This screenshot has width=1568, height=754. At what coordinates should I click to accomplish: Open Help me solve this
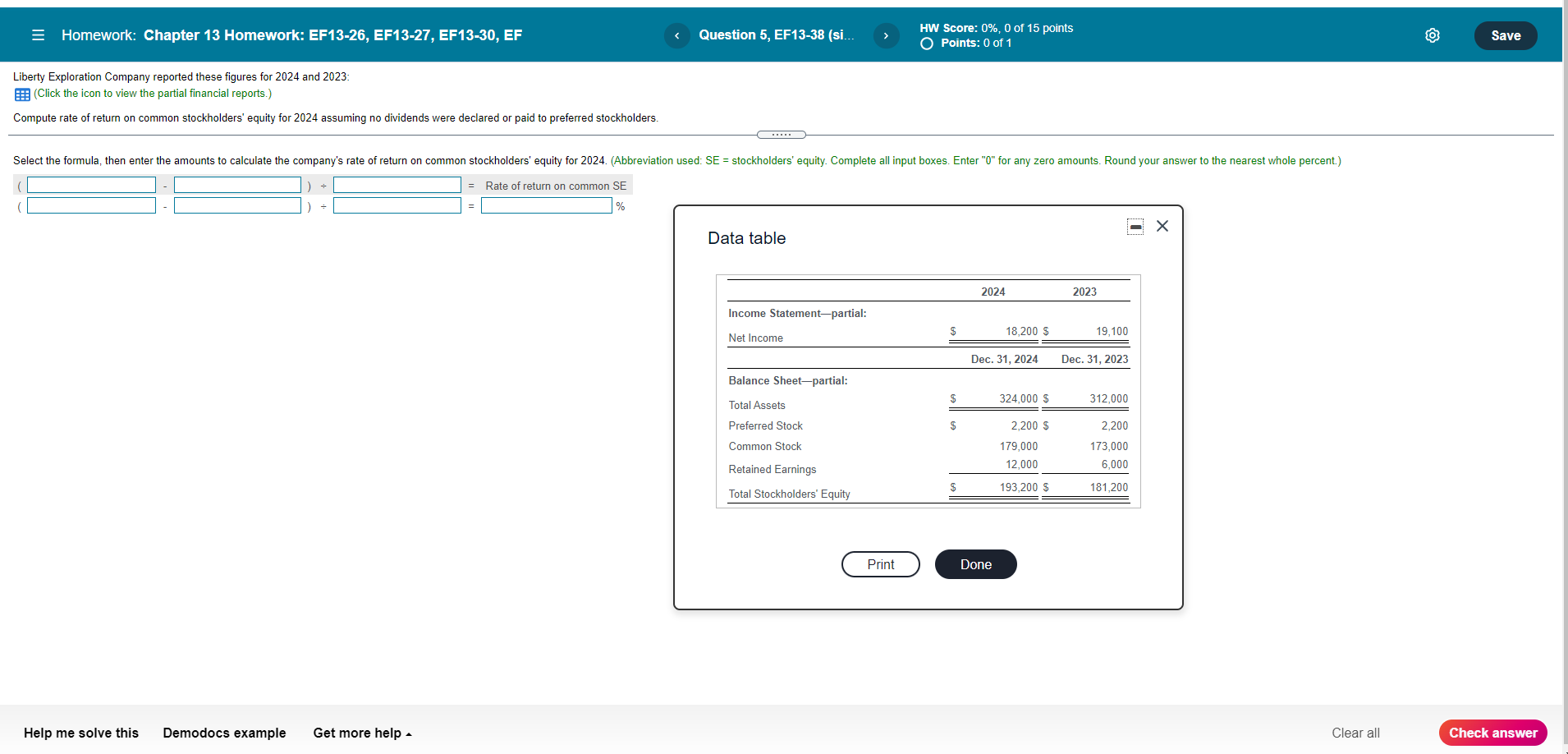(x=81, y=733)
